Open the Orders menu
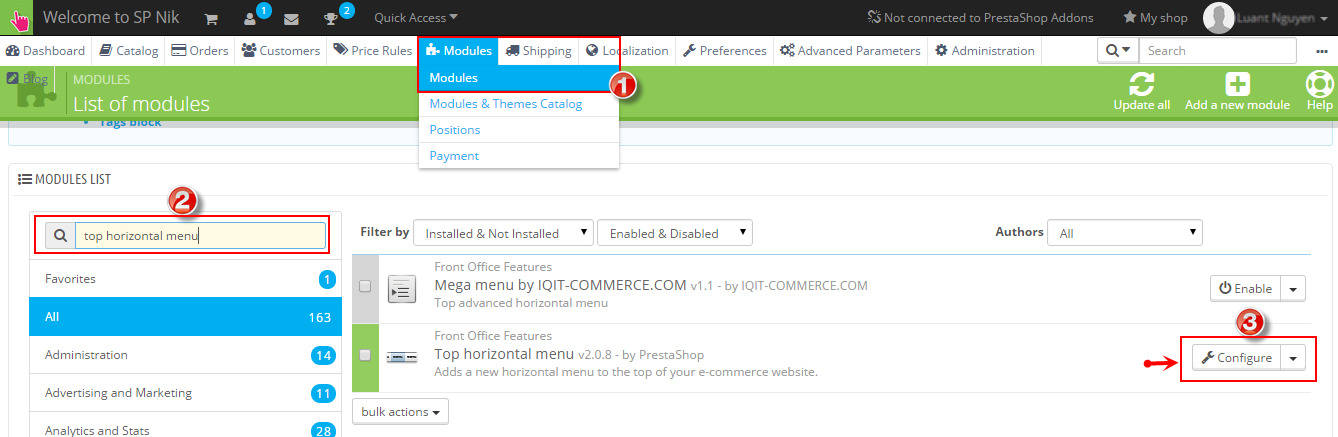Viewport: 1338px width, 437px height. [x=200, y=50]
